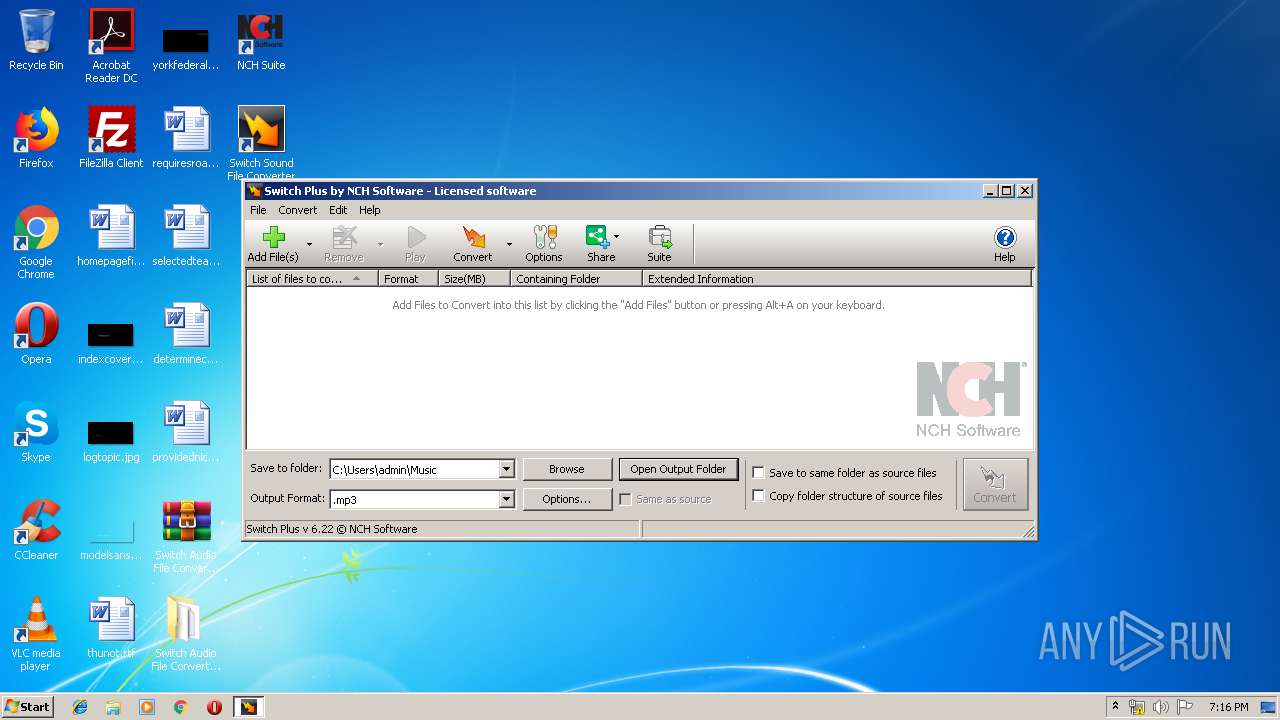Viewport: 1280px width, 720px height.
Task: Click the Extended Information column header
Action: [x=836, y=279]
